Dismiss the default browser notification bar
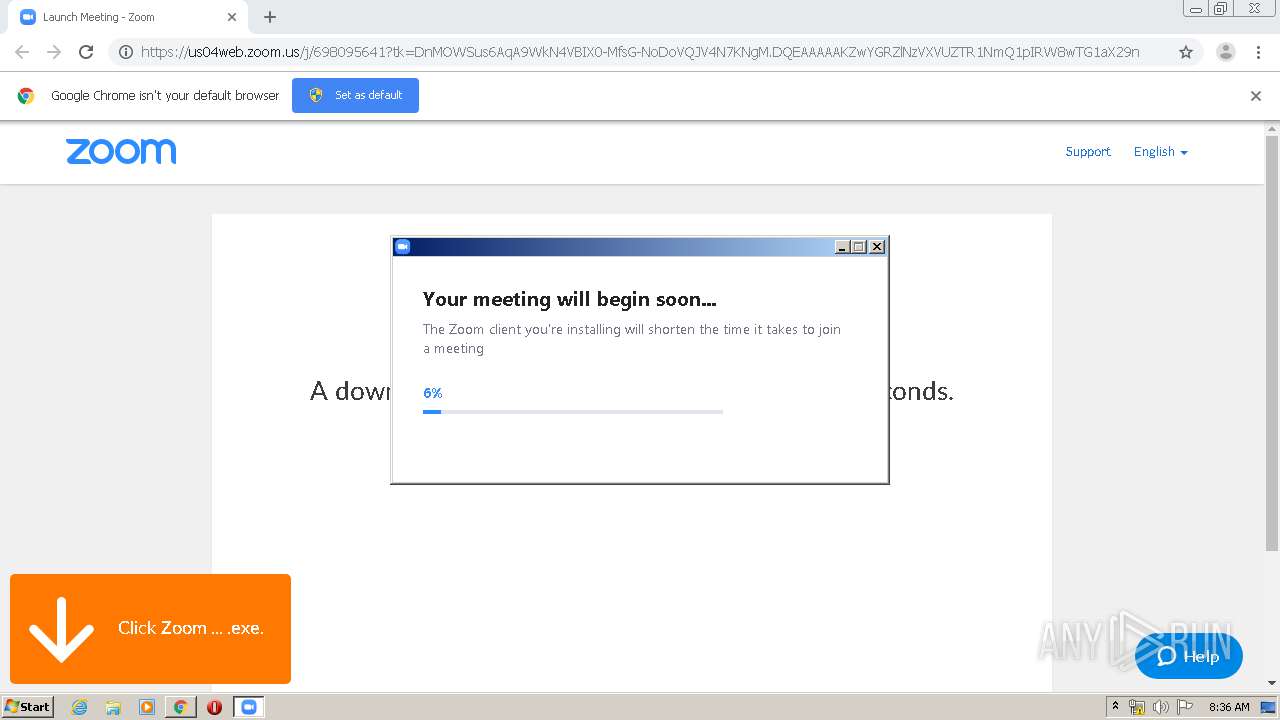 point(1256,96)
